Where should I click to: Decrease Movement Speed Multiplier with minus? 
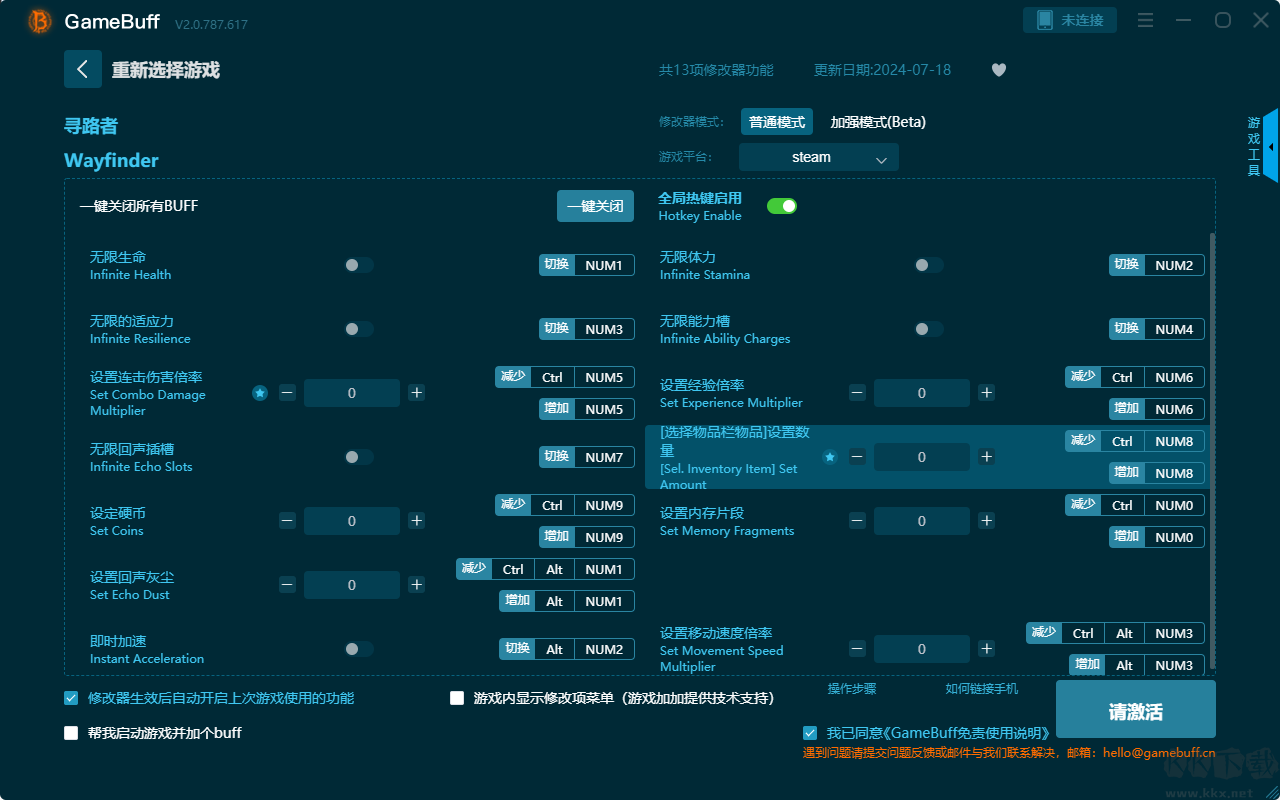click(x=857, y=649)
